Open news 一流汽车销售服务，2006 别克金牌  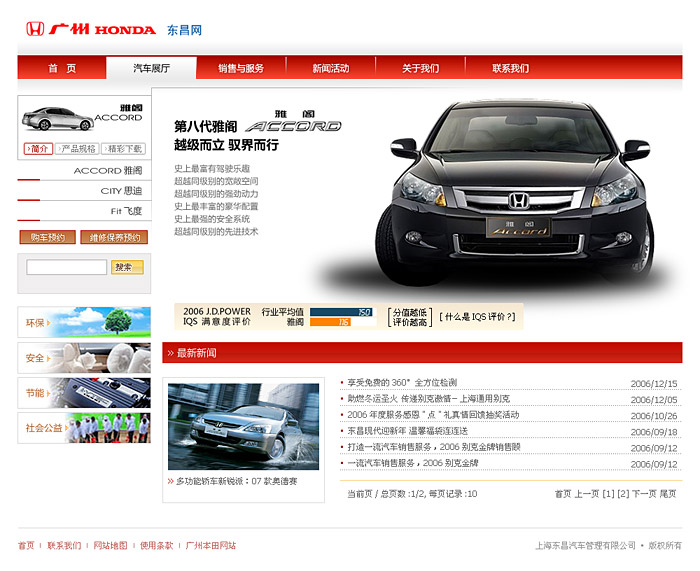[413, 463]
